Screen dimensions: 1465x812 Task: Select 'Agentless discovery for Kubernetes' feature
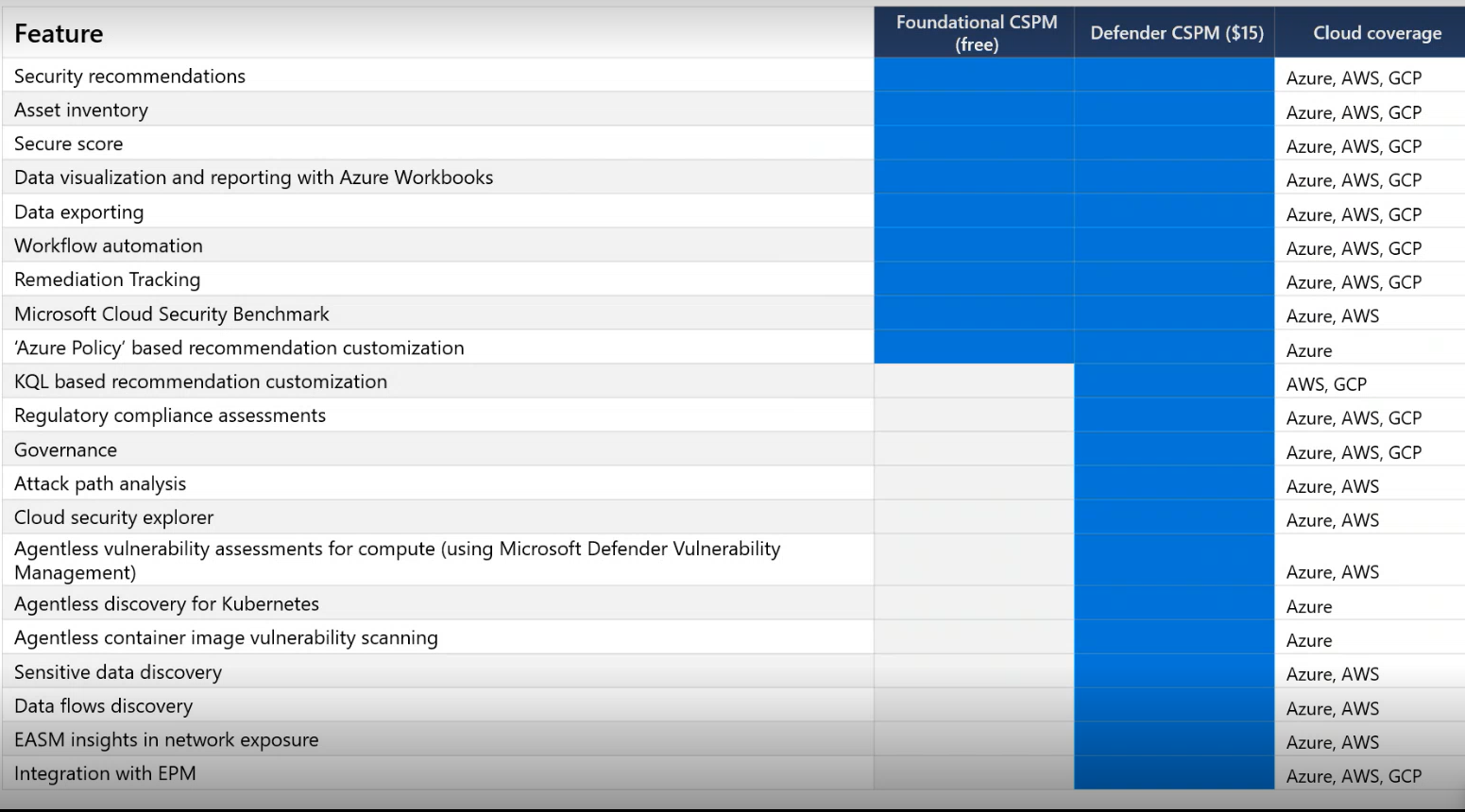[x=166, y=604]
